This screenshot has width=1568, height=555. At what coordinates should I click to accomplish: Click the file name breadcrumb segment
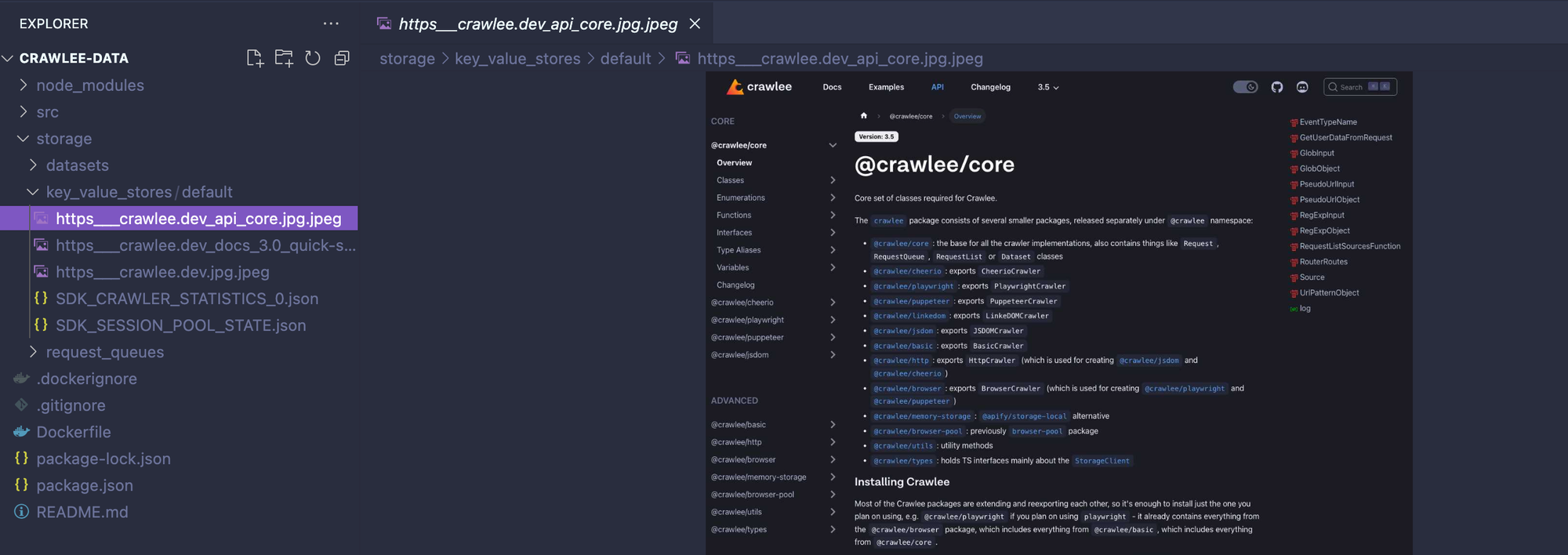pyautogui.click(x=840, y=59)
